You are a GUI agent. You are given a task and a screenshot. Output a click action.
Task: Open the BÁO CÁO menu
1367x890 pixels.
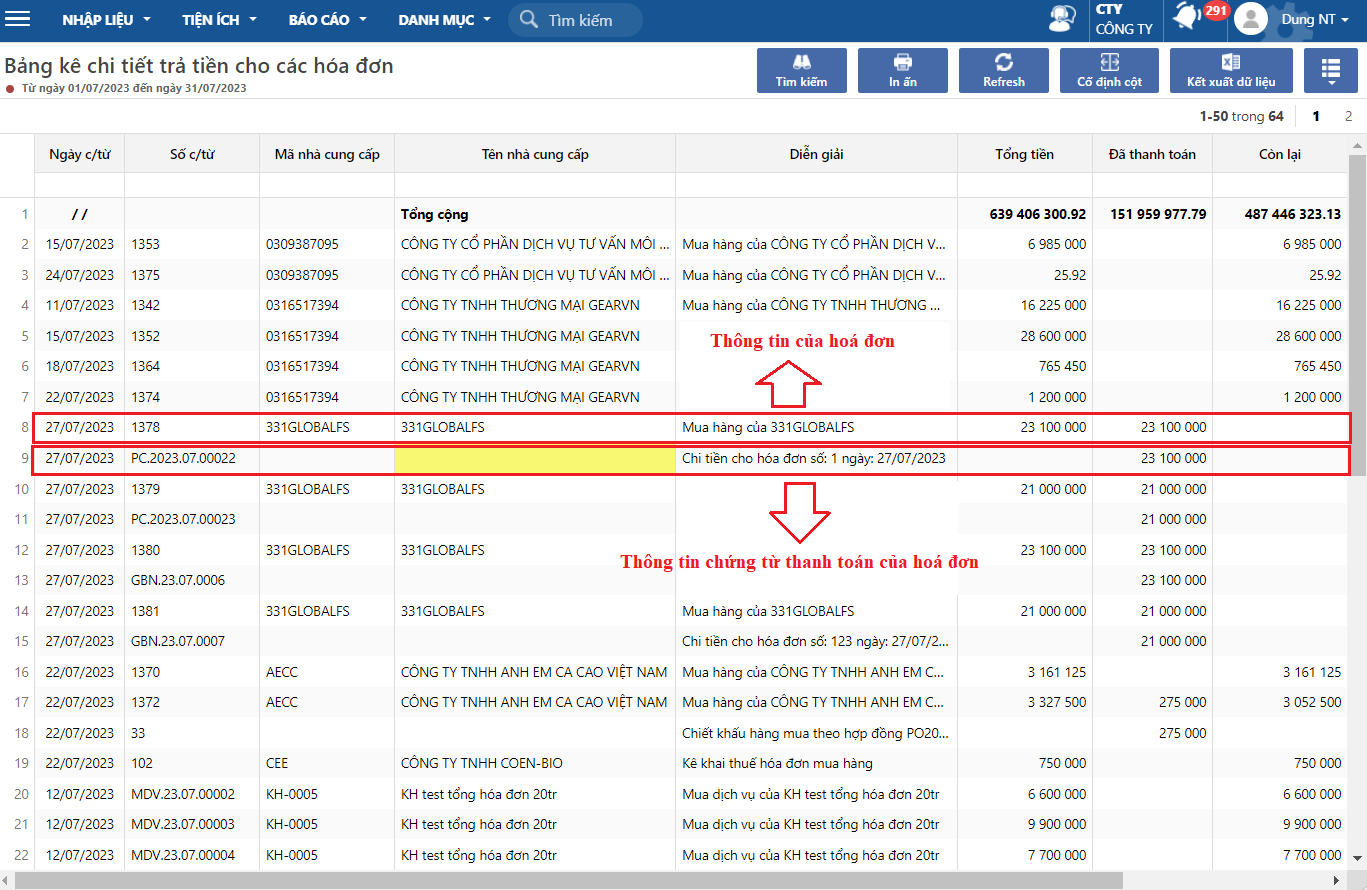327,20
